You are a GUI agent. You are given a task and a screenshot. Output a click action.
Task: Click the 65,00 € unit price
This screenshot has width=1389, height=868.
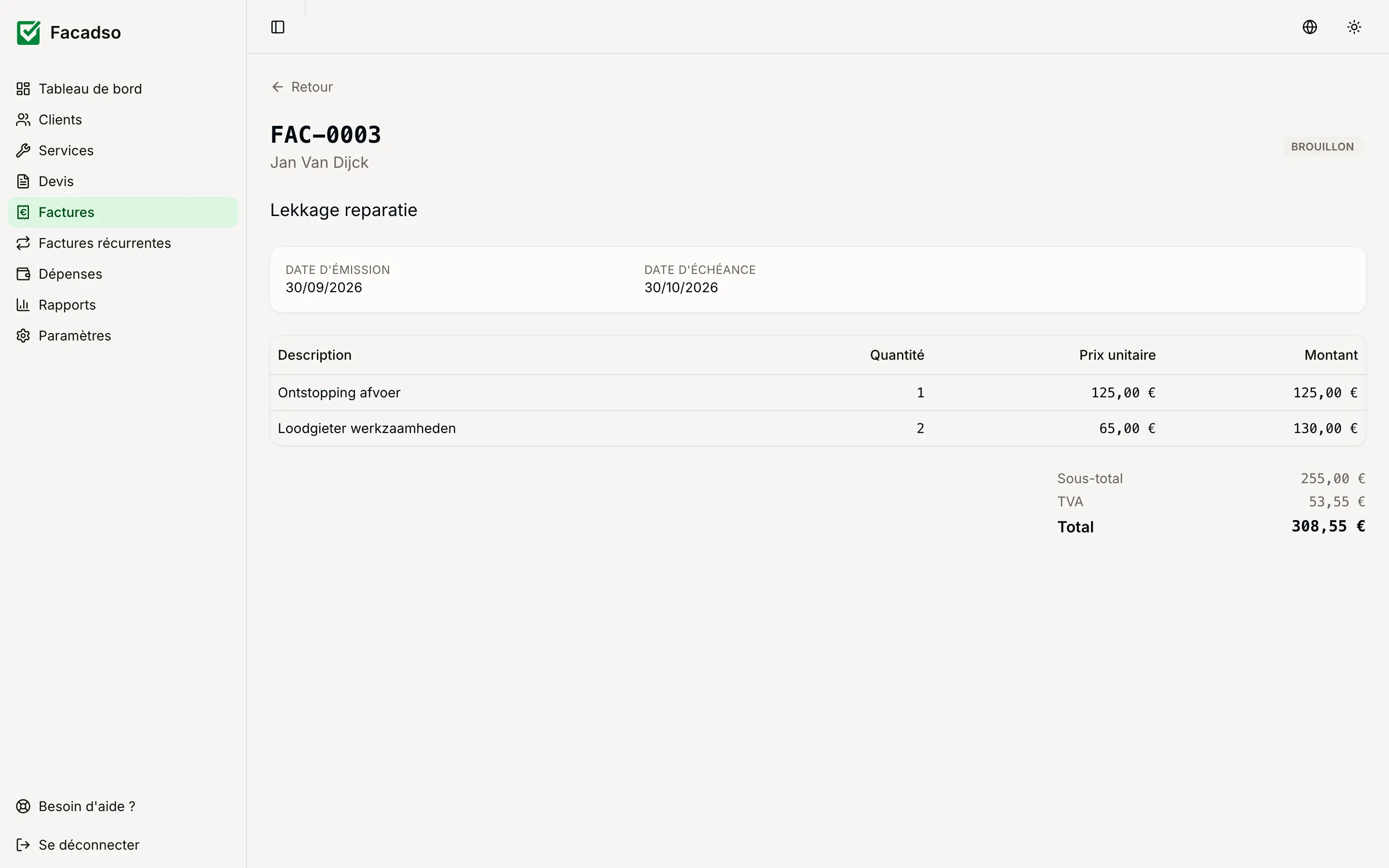coord(1127,428)
